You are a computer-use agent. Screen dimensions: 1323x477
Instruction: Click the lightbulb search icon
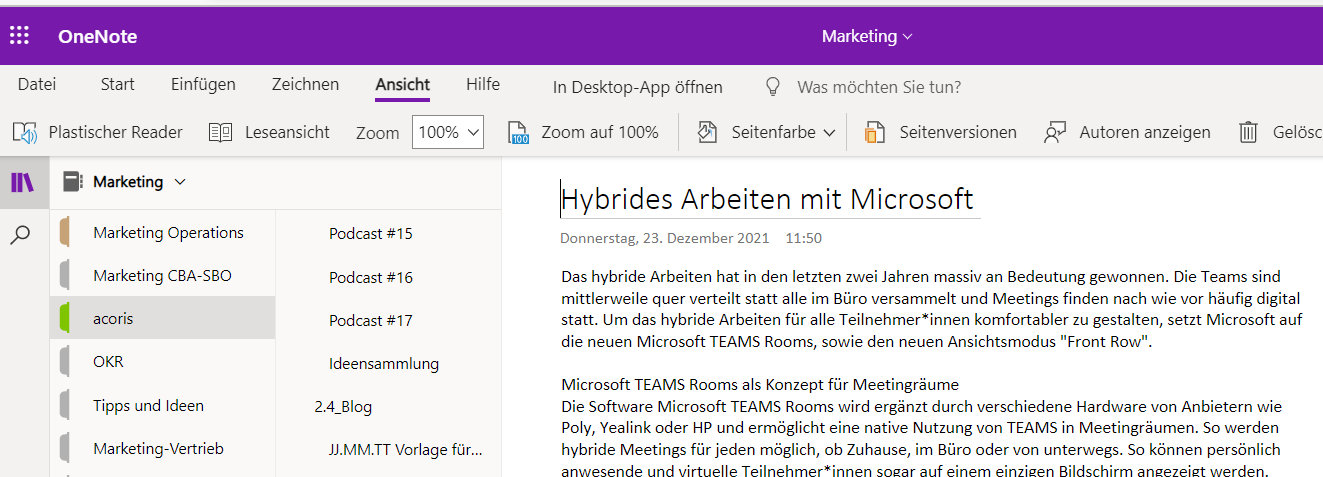click(x=772, y=87)
